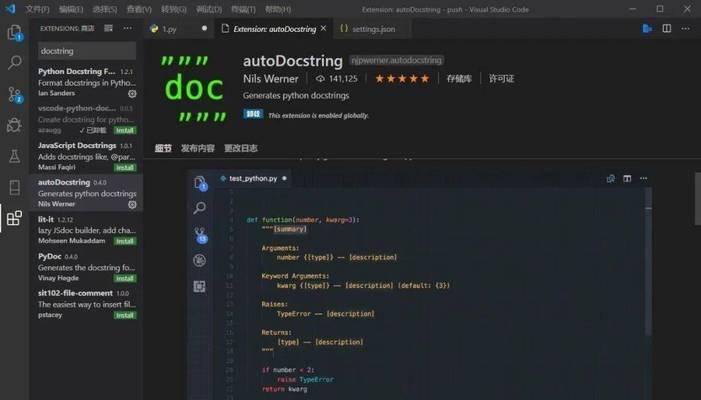Open the Search view in activity bar
Screen dimensions: 701x400
pos(15,63)
